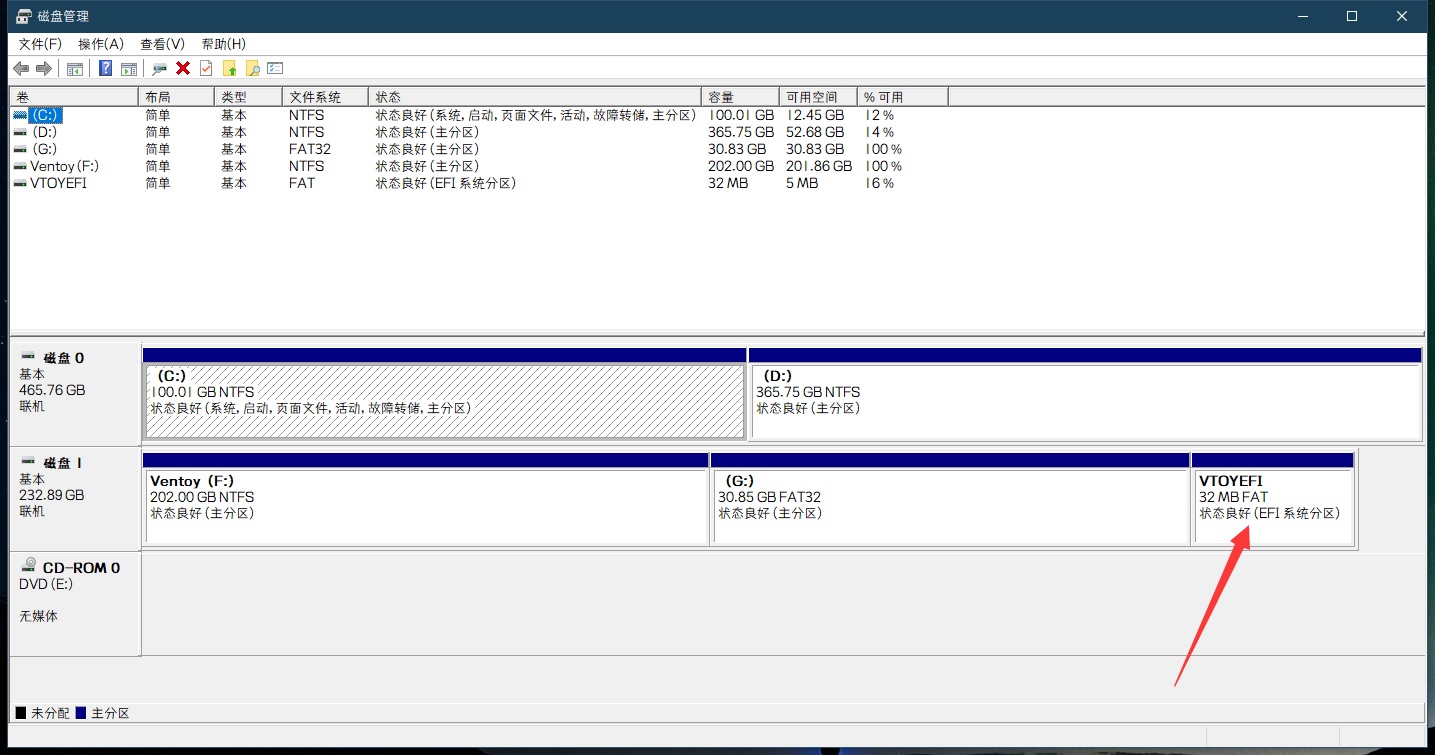
Task: Toggle the show/hide action pane icon
Action: [x=129, y=68]
